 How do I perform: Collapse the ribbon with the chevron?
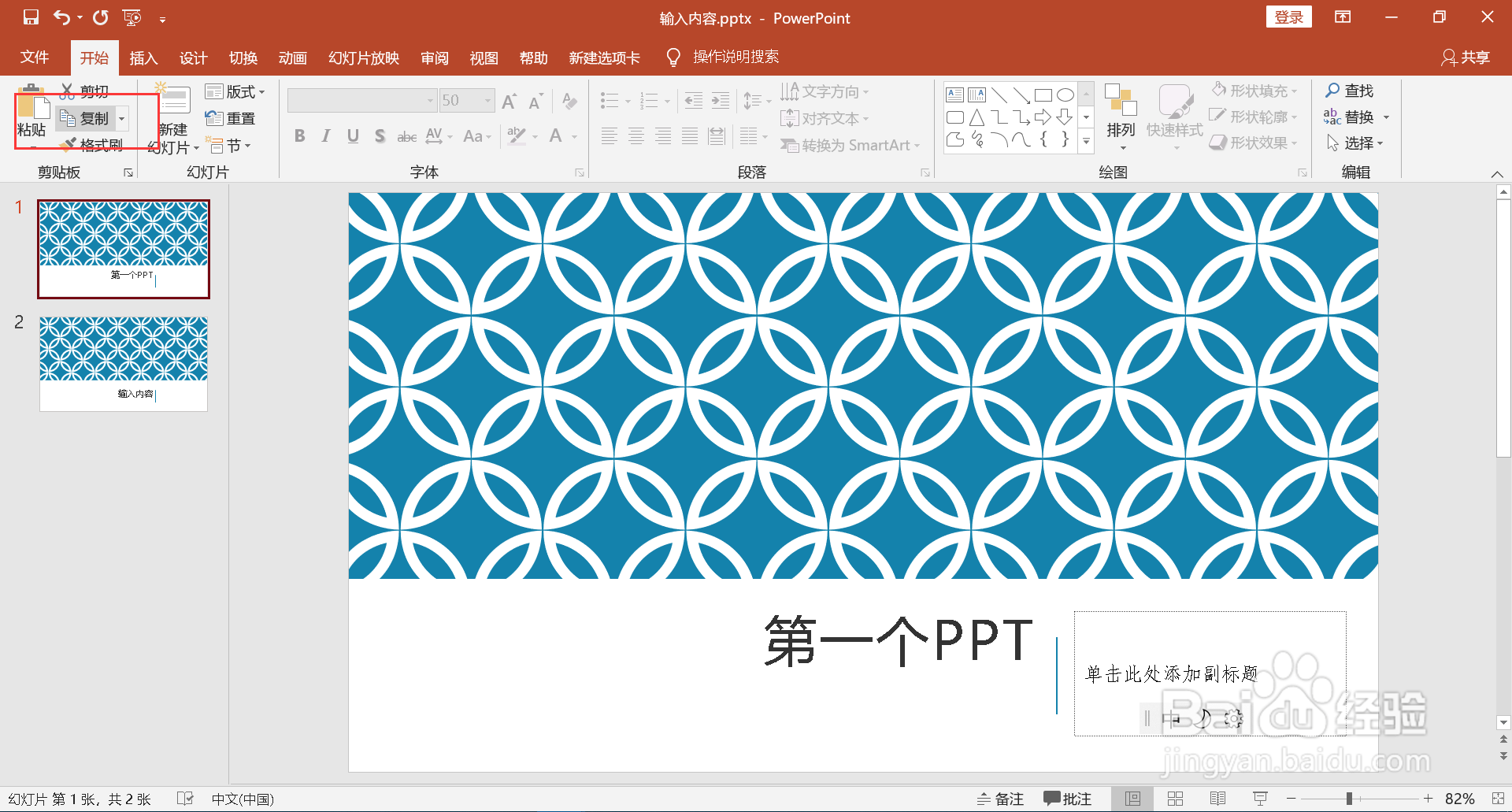tap(1497, 174)
